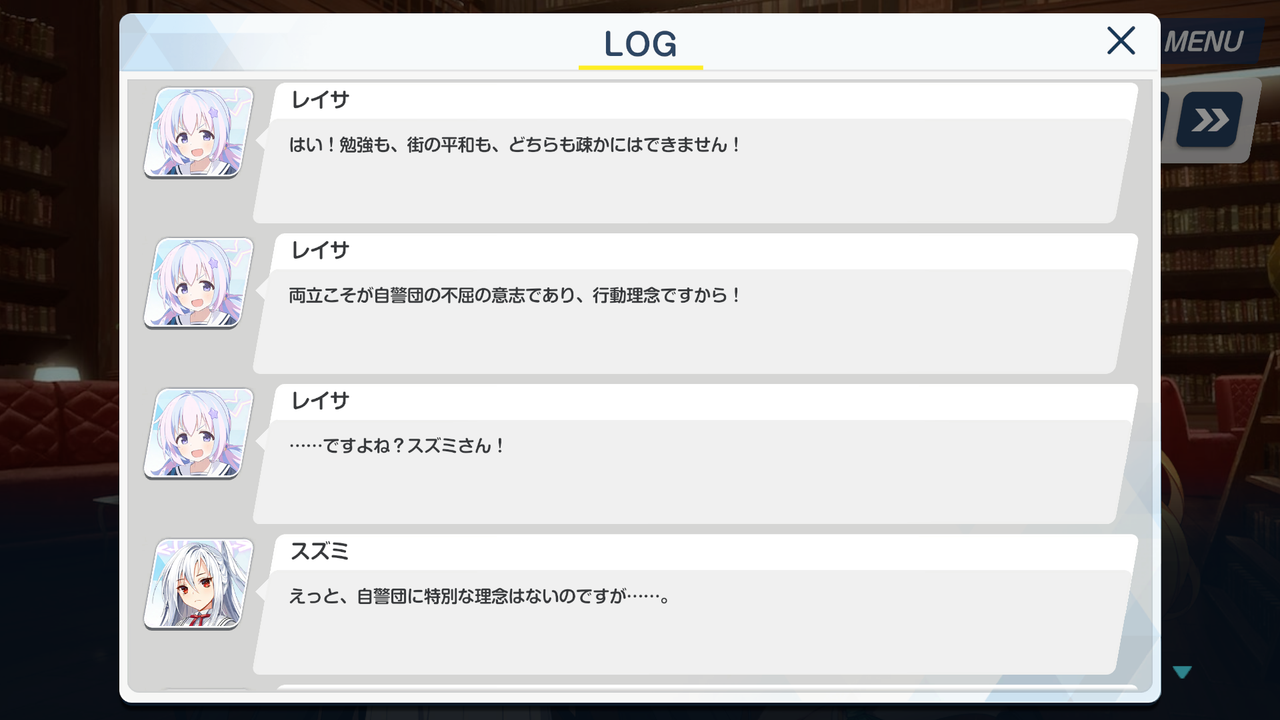Screen dimensions: 1280x720
Task: Click Suzumi's message starting with えっと
Action: point(479,598)
